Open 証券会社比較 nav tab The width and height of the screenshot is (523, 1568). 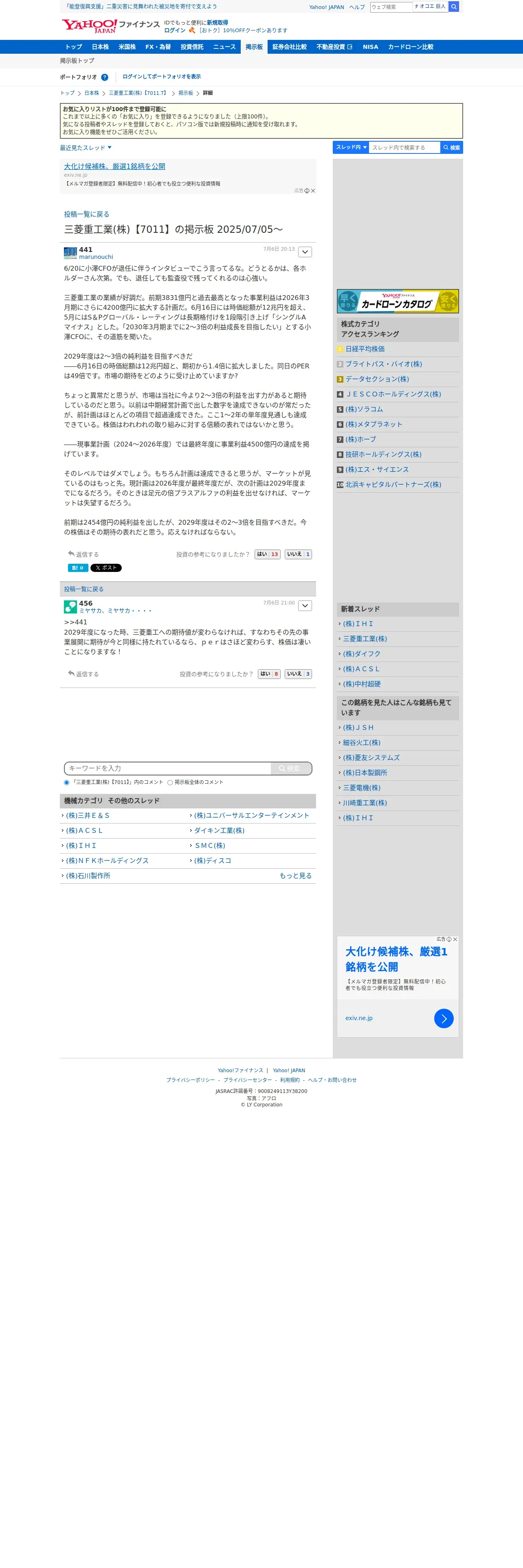[x=290, y=47]
